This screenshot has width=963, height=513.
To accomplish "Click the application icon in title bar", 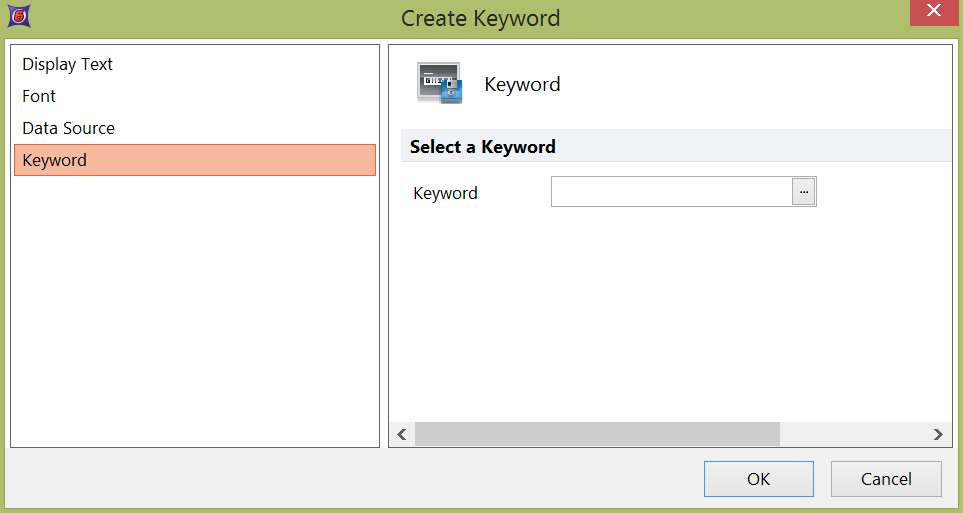I will [x=18, y=16].
